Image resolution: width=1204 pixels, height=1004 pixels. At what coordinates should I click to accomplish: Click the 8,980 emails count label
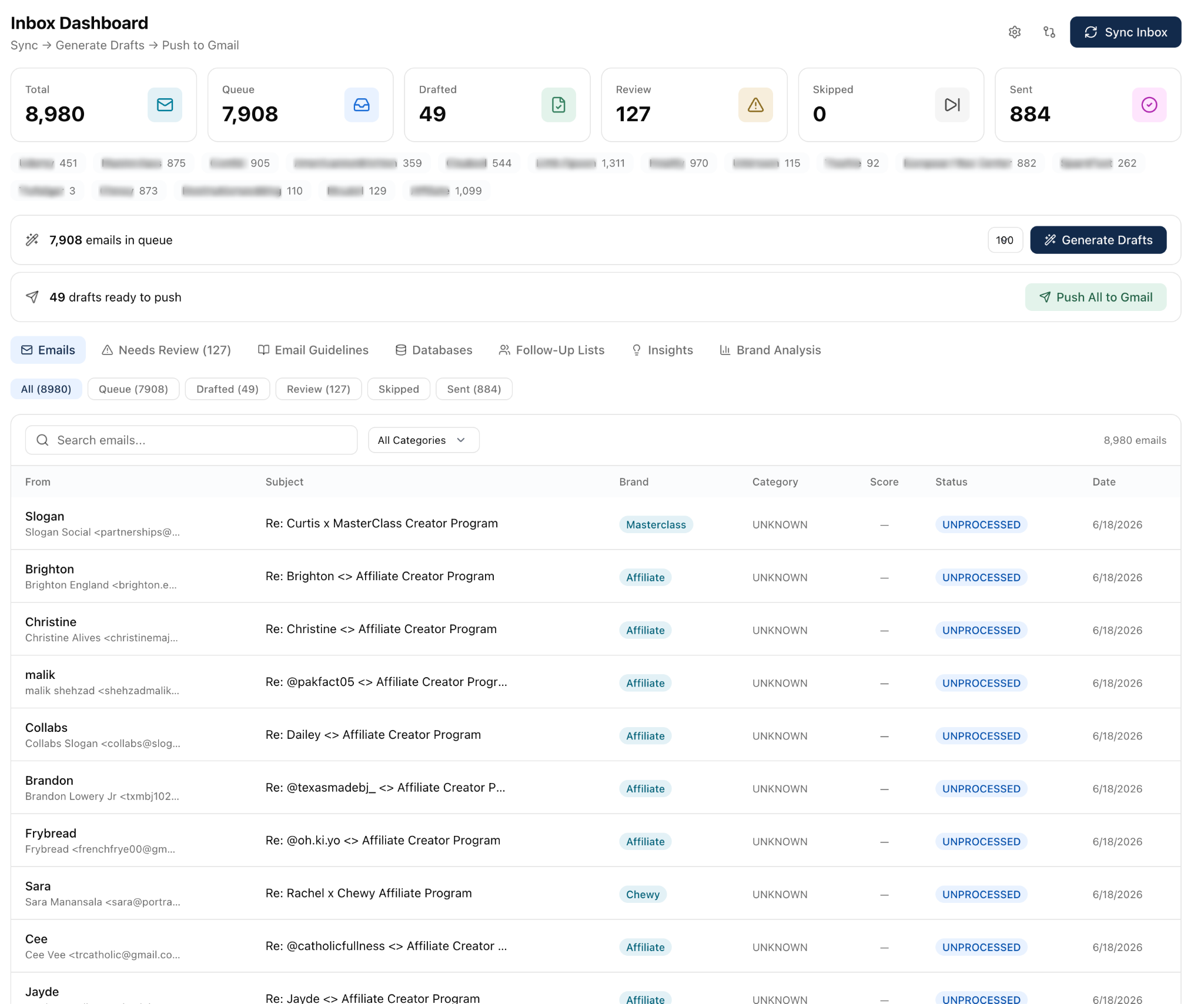point(1135,440)
